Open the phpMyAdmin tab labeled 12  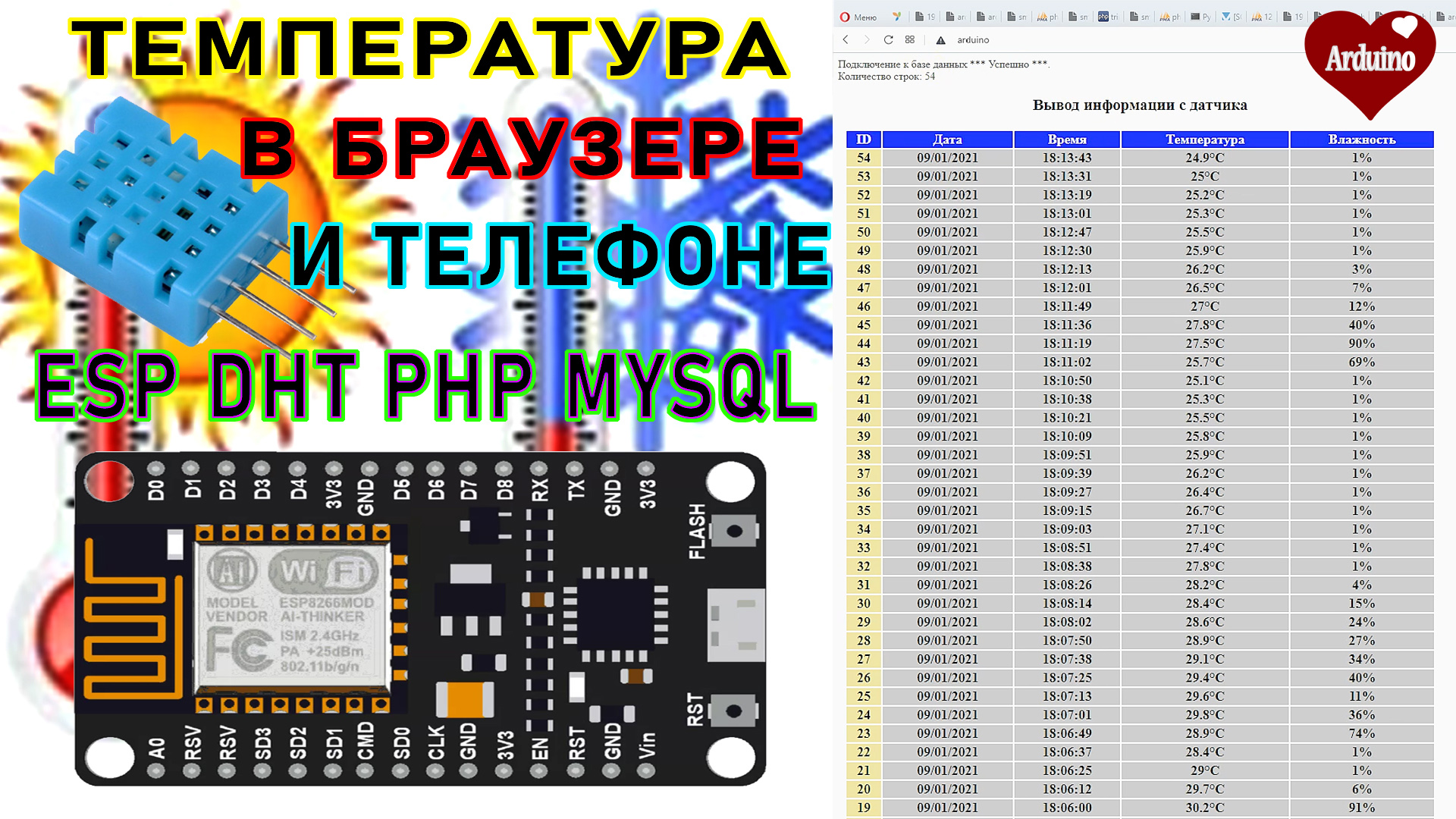1262,17
